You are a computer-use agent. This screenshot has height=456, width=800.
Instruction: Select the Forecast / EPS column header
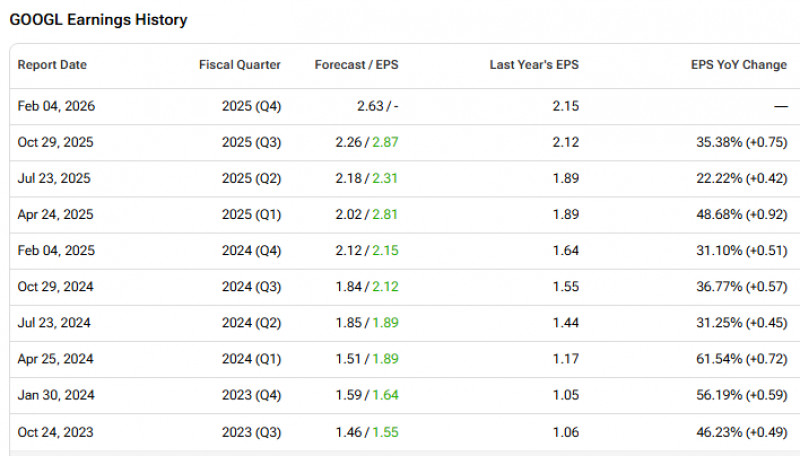click(x=356, y=65)
